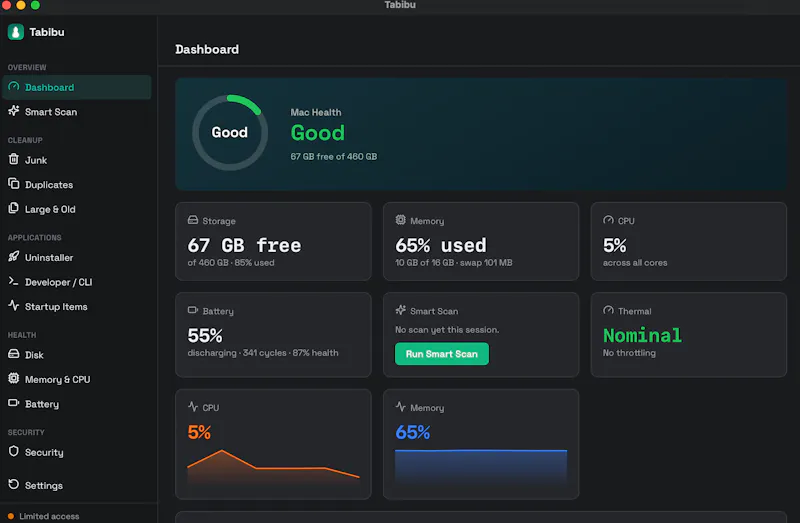This screenshot has height=523, width=800.
Task: Click the Security shield icon
Action: click(14, 452)
